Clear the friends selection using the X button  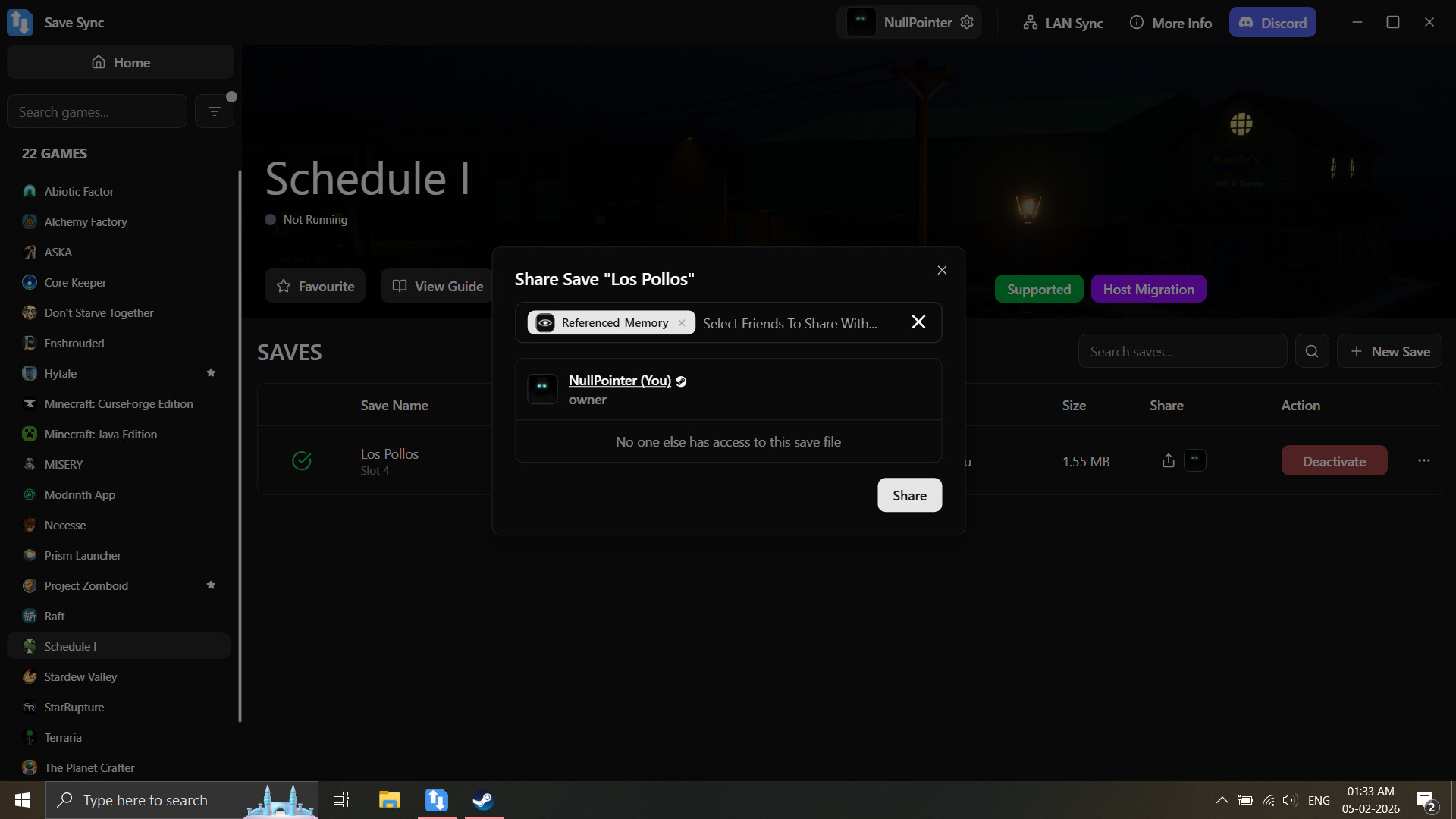[x=918, y=322]
